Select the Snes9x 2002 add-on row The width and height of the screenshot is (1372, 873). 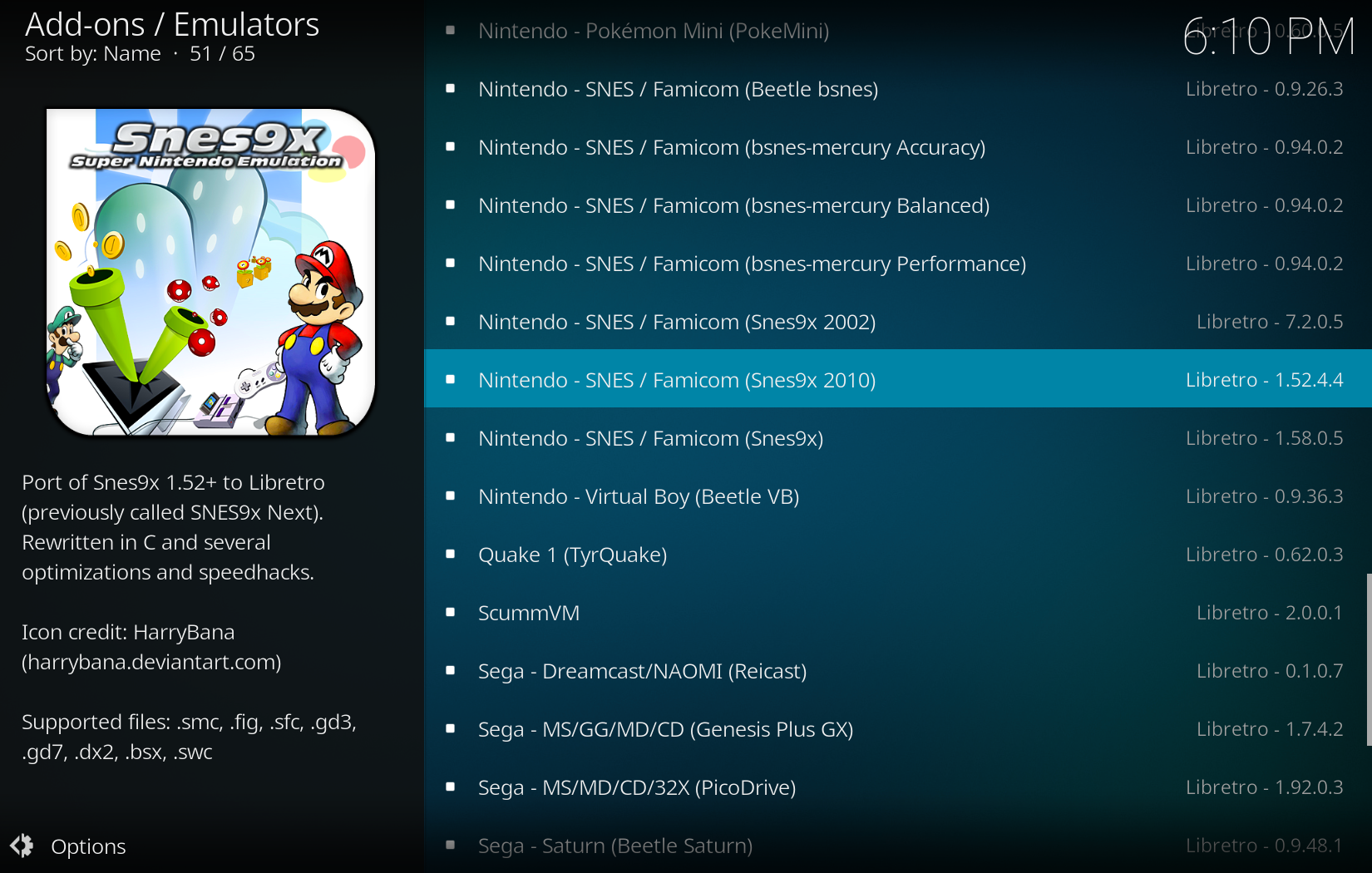tap(898, 322)
